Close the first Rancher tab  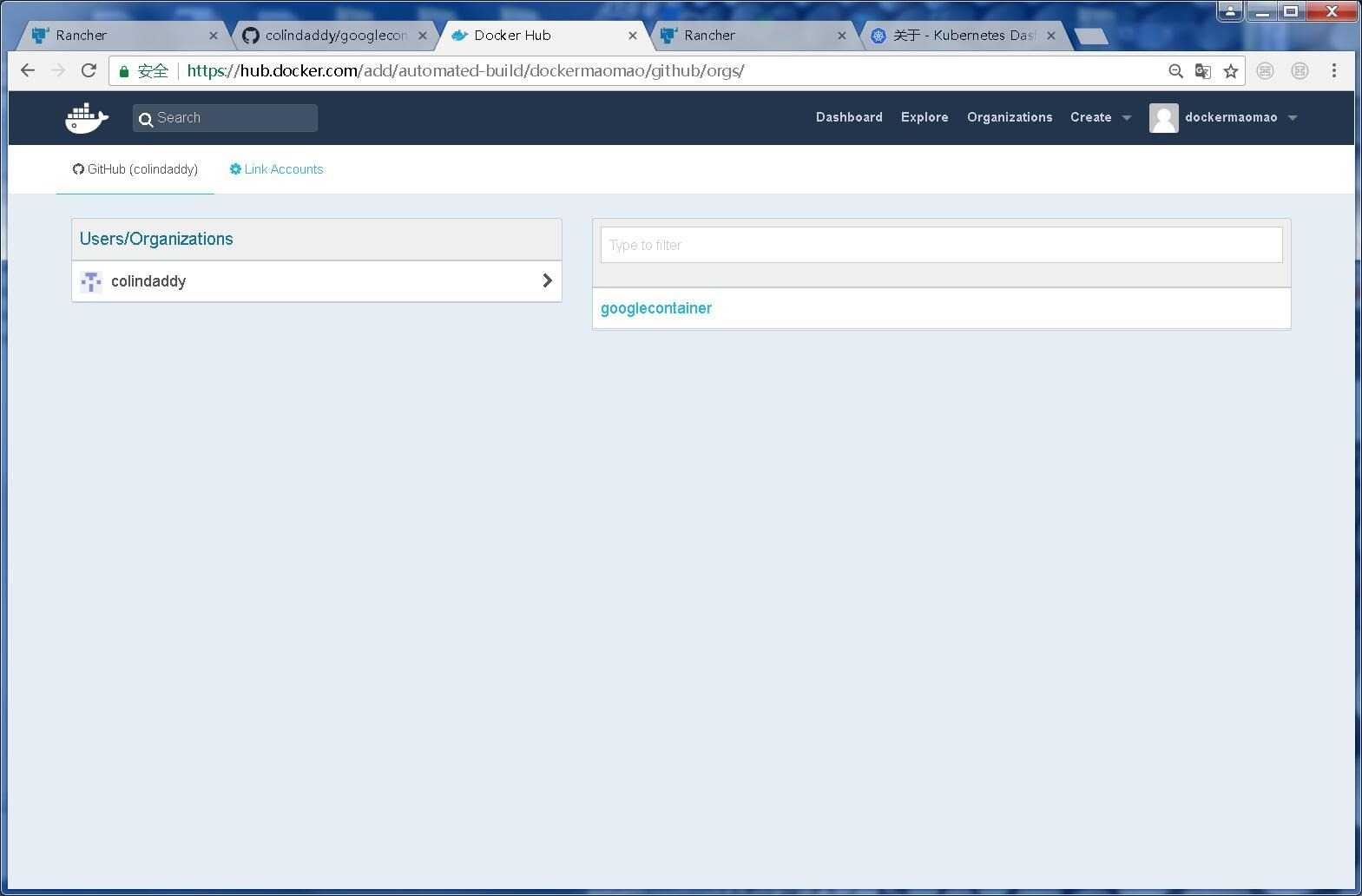tap(214, 36)
